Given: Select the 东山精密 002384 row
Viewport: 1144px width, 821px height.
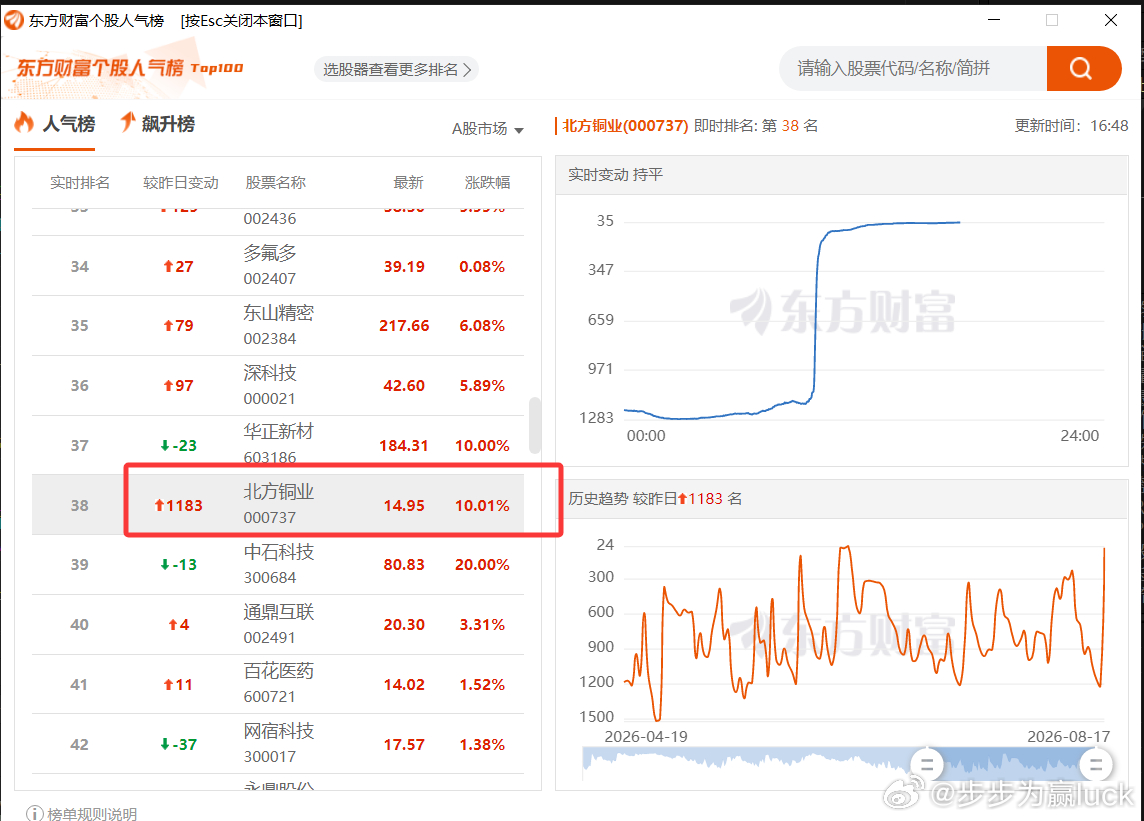Looking at the screenshot, I should tap(278, 325).
